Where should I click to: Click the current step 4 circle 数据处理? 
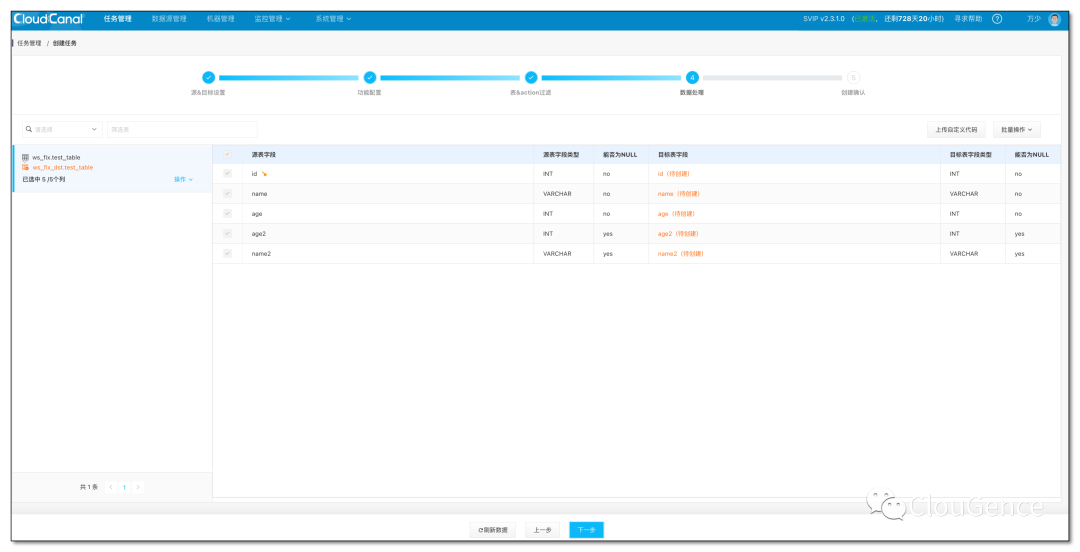(692, 78)
